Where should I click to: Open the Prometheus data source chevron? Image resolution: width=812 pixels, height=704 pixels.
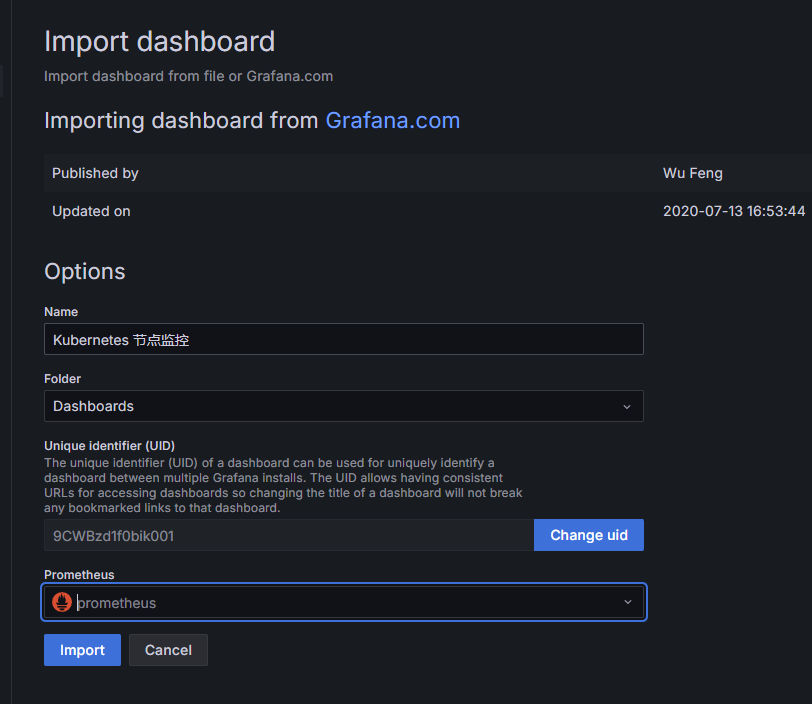click(627, 602)
